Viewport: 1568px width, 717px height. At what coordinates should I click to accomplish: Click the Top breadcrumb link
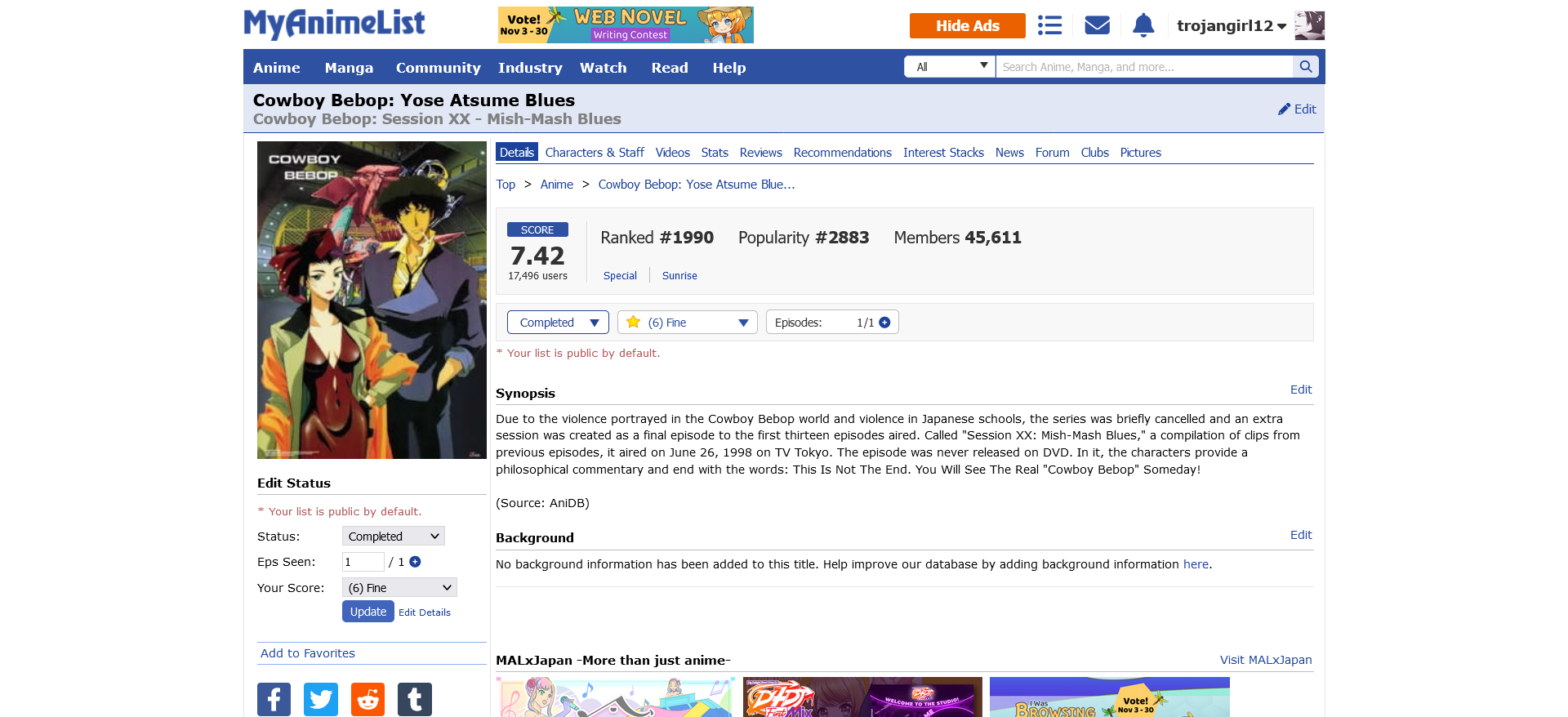506,185
